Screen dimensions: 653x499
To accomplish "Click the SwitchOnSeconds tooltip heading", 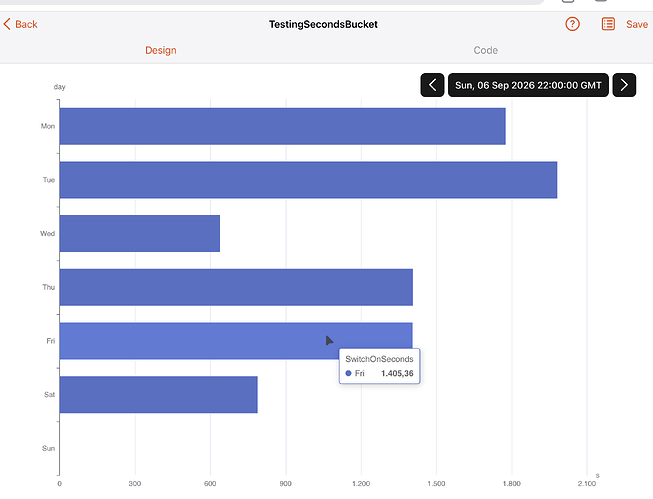I will coord(379,359).
